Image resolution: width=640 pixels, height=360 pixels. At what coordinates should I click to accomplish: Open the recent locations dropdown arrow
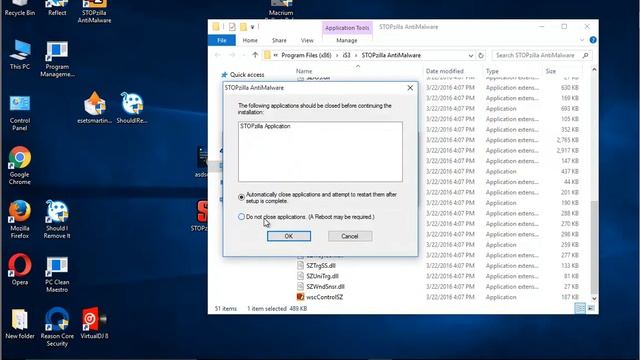coord(244,55)
